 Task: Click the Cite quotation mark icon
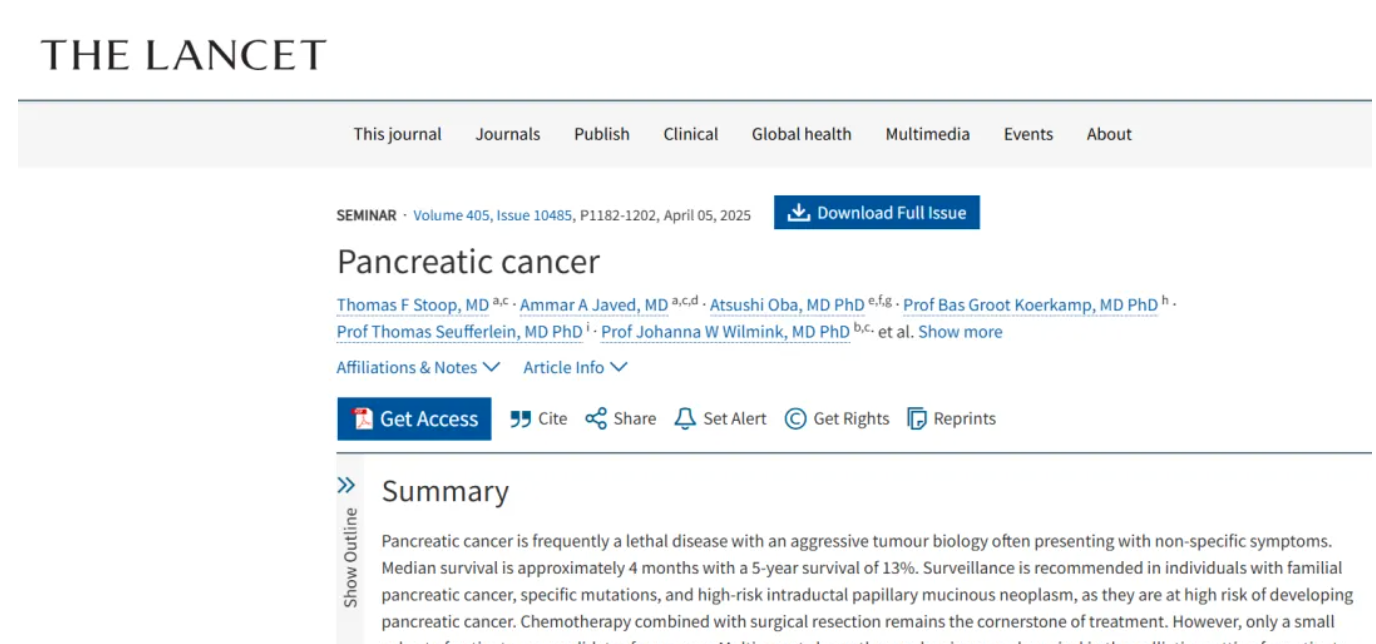click(520, 419)
